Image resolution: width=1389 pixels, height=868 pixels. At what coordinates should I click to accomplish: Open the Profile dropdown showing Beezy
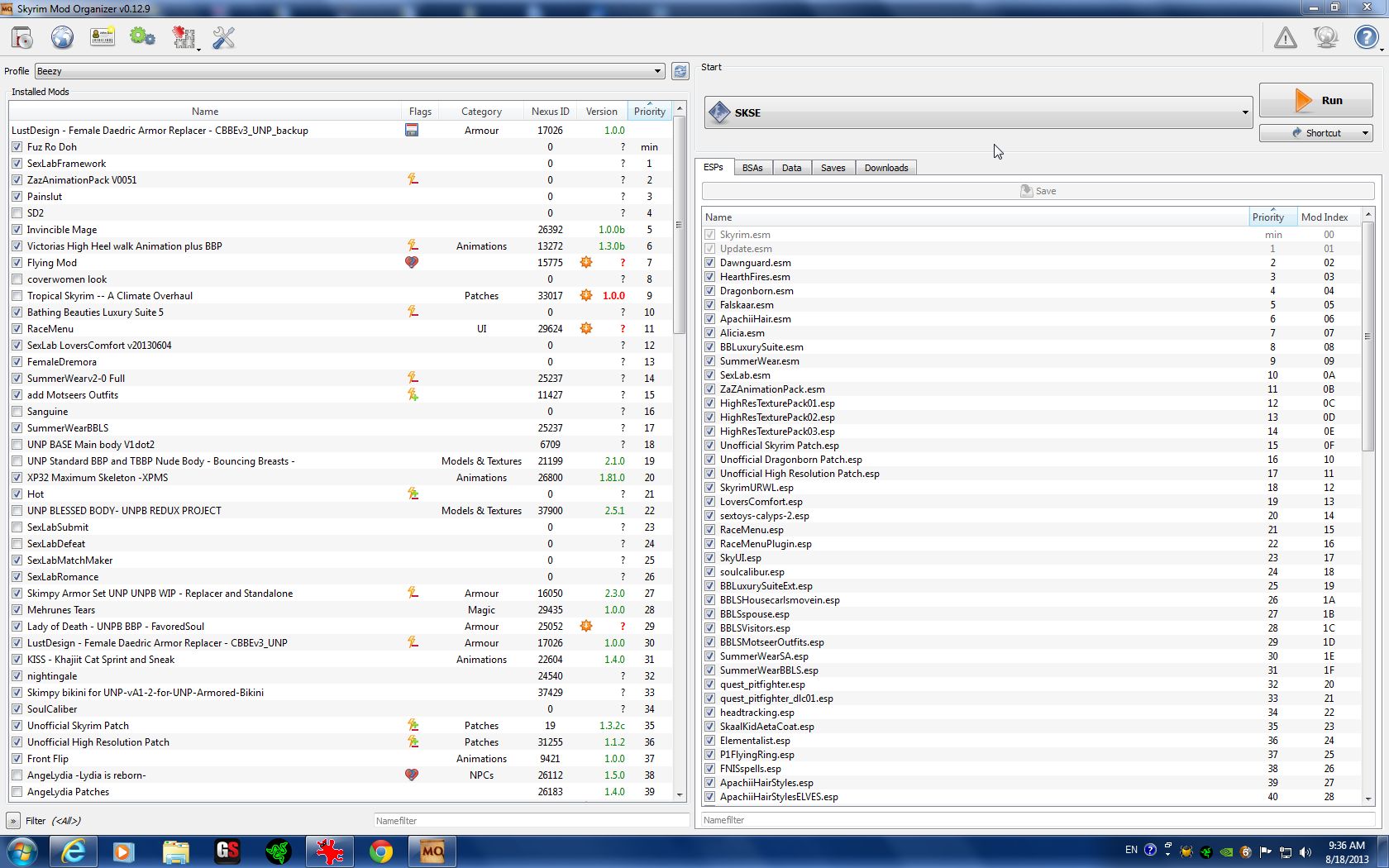pos(349,71)
